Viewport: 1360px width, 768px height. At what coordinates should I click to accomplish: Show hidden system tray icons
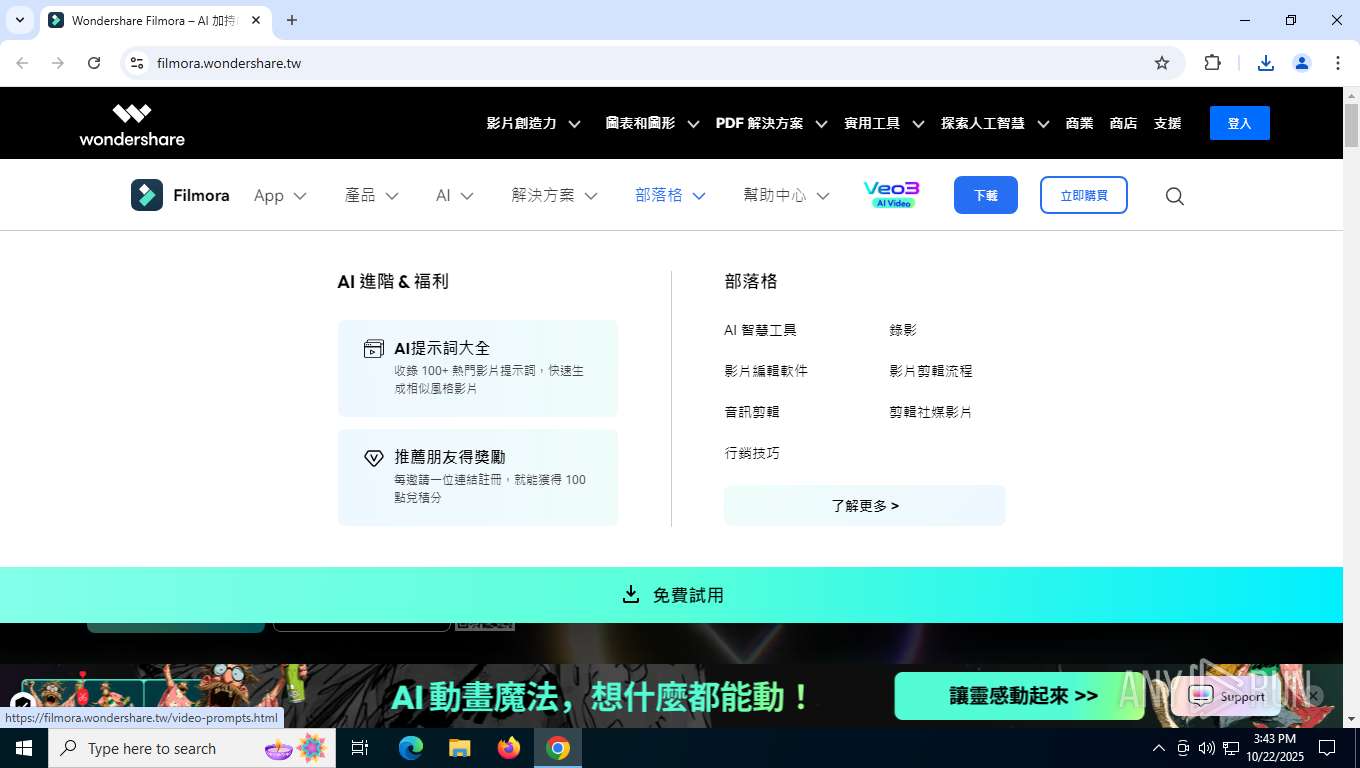point(1159,748)
